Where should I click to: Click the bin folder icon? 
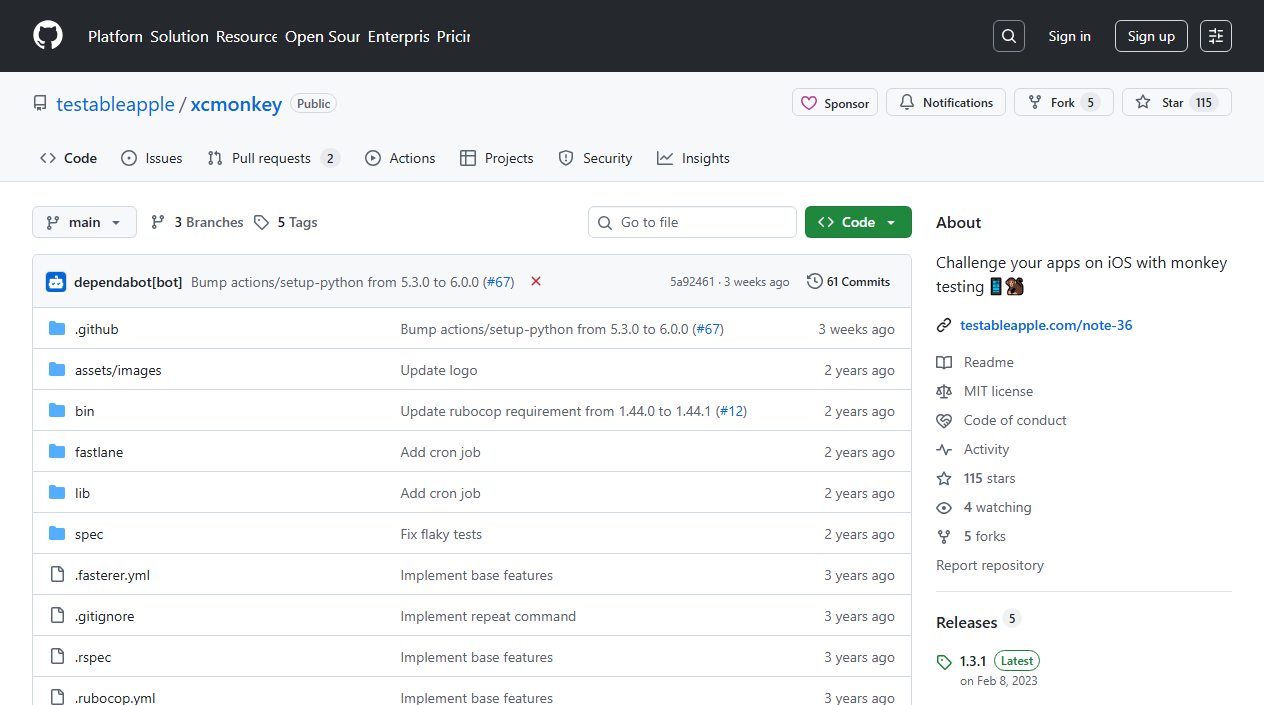click(x=57, y=411)
